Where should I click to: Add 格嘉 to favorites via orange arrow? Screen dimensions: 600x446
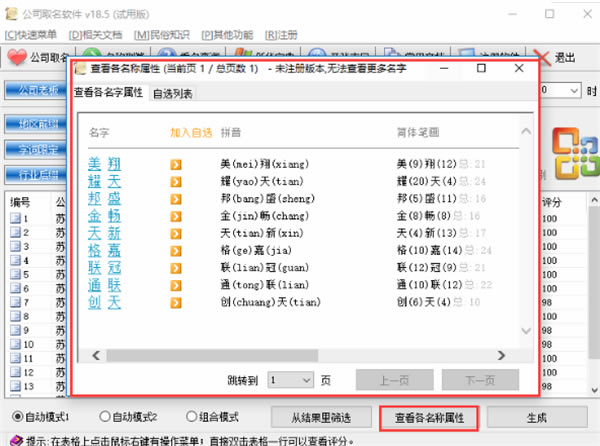176,251
